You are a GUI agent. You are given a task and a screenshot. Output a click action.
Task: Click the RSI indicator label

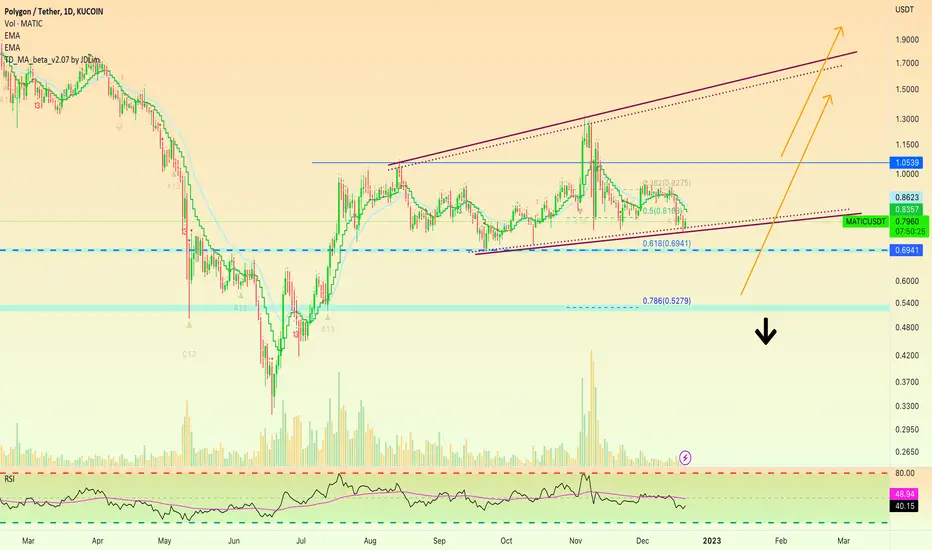pos(10,478)
